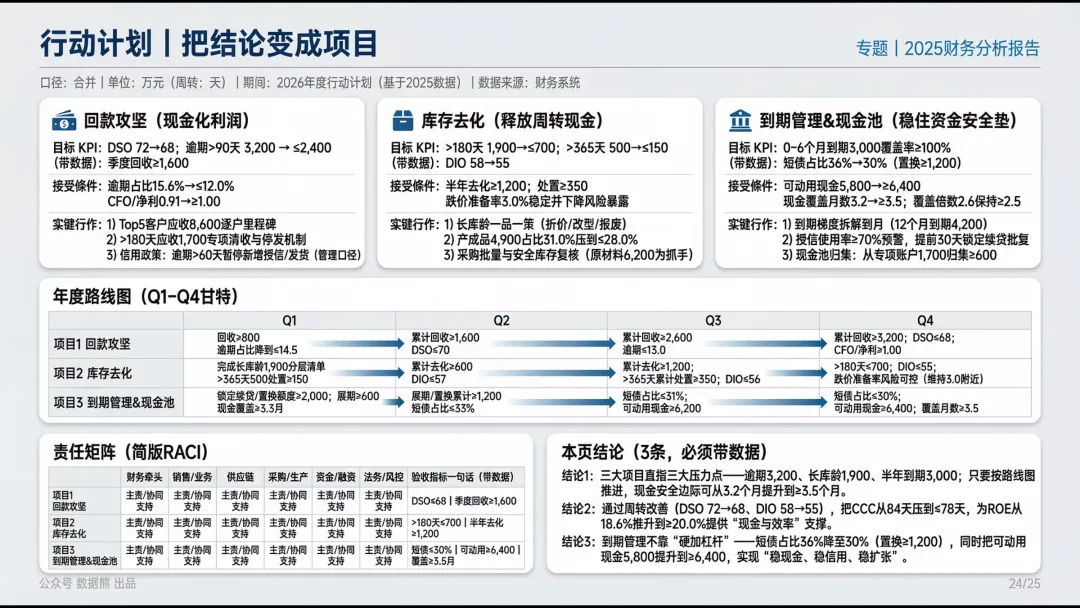This screenshot has height=608, width=1080.
Task: Click the 供应链 column header in RACI table
Action: tap(240, 477)
